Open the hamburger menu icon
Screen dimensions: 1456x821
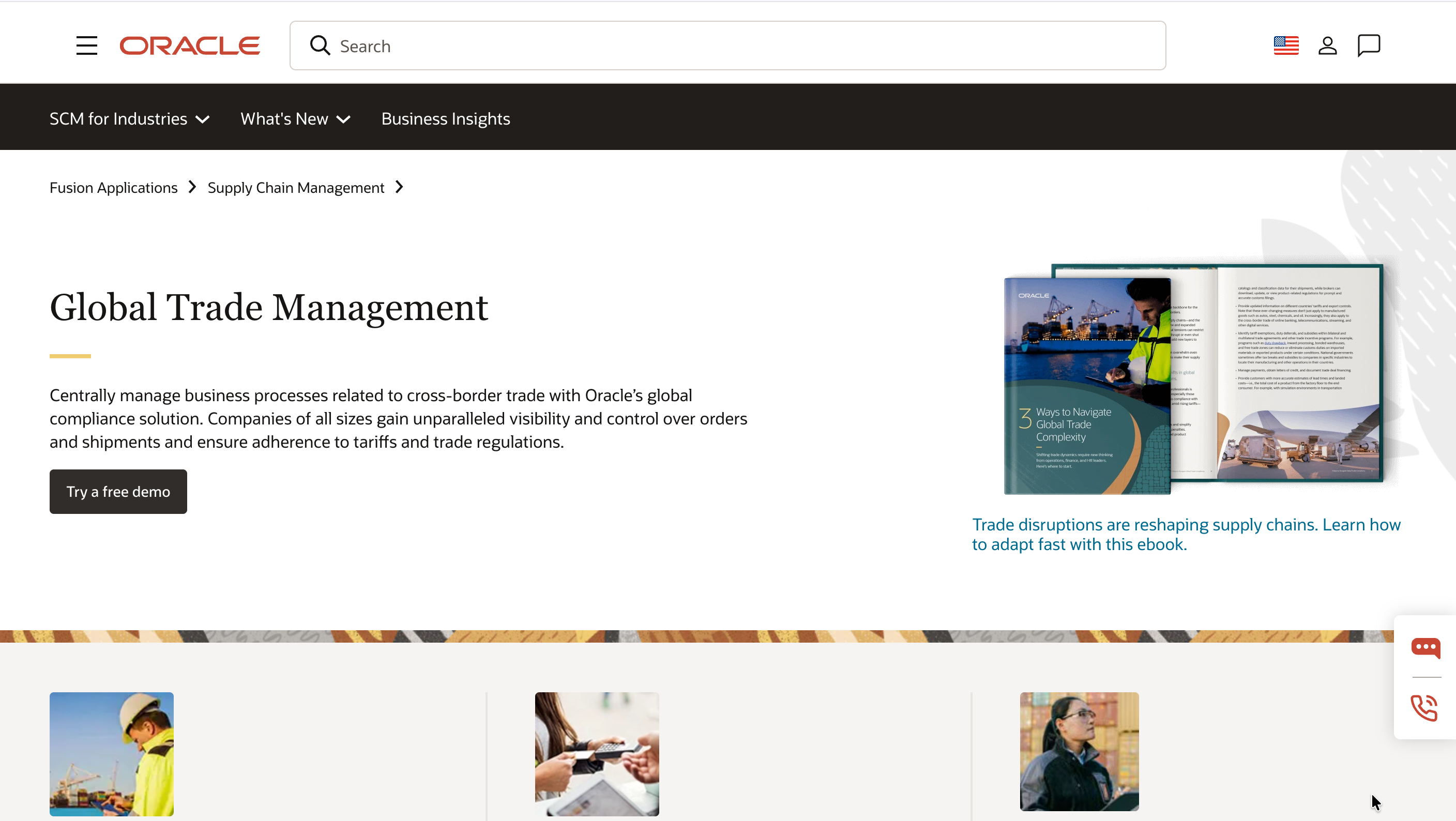click(86, 46)
